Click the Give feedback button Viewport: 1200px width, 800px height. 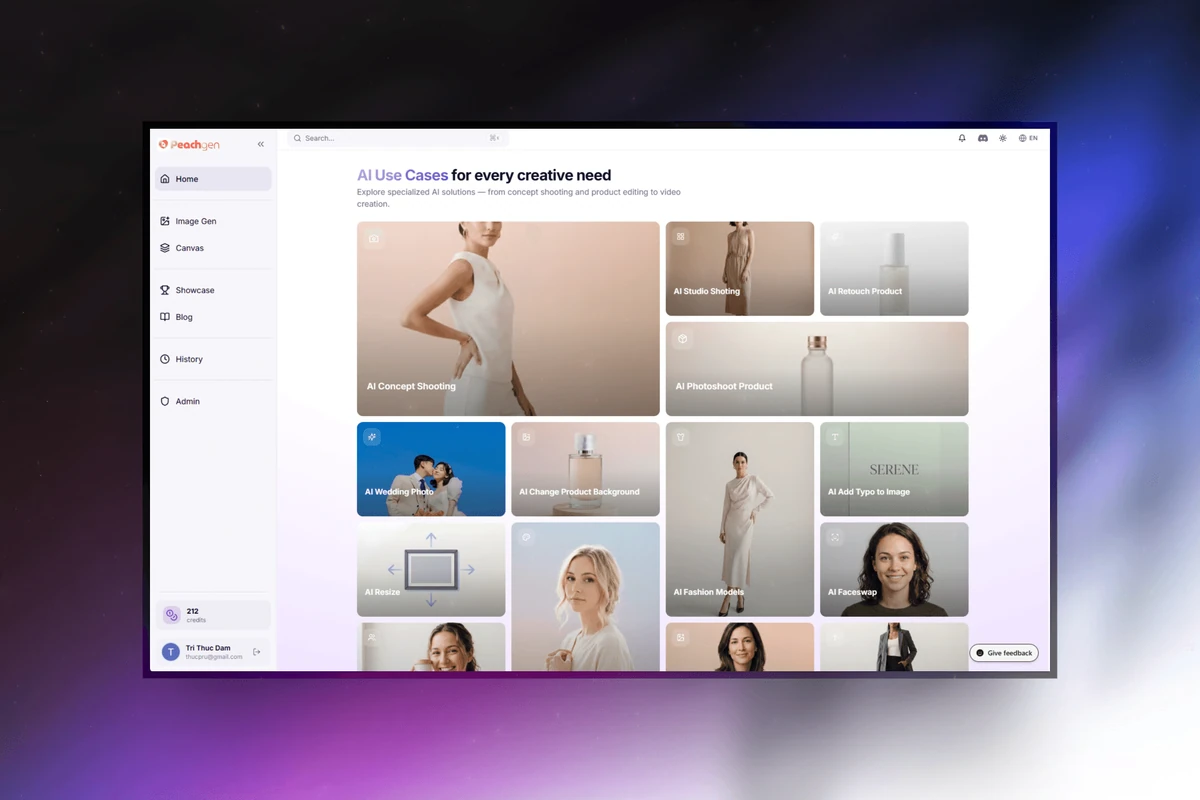1004,653
